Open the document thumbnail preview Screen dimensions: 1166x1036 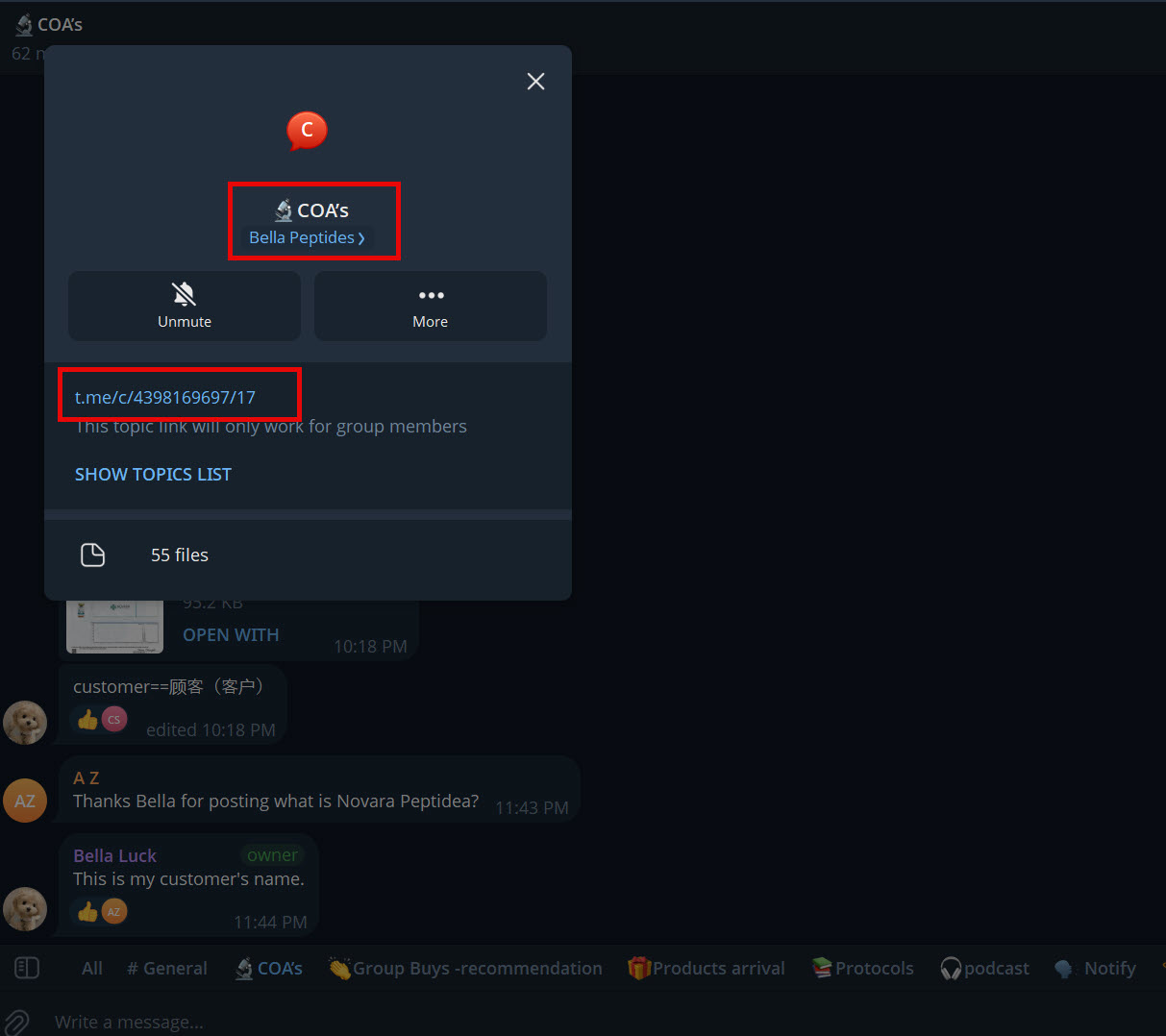(x=114, y=626)
